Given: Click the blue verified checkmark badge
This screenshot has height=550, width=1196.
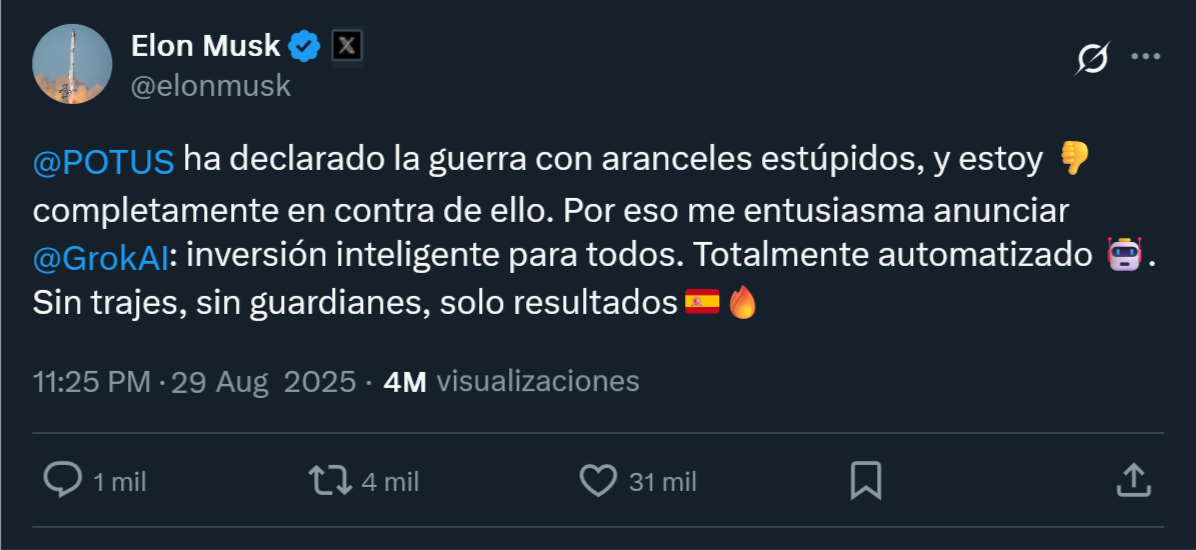Looking at the screenshot, I should pyautogui.click(x=304, y=45).
